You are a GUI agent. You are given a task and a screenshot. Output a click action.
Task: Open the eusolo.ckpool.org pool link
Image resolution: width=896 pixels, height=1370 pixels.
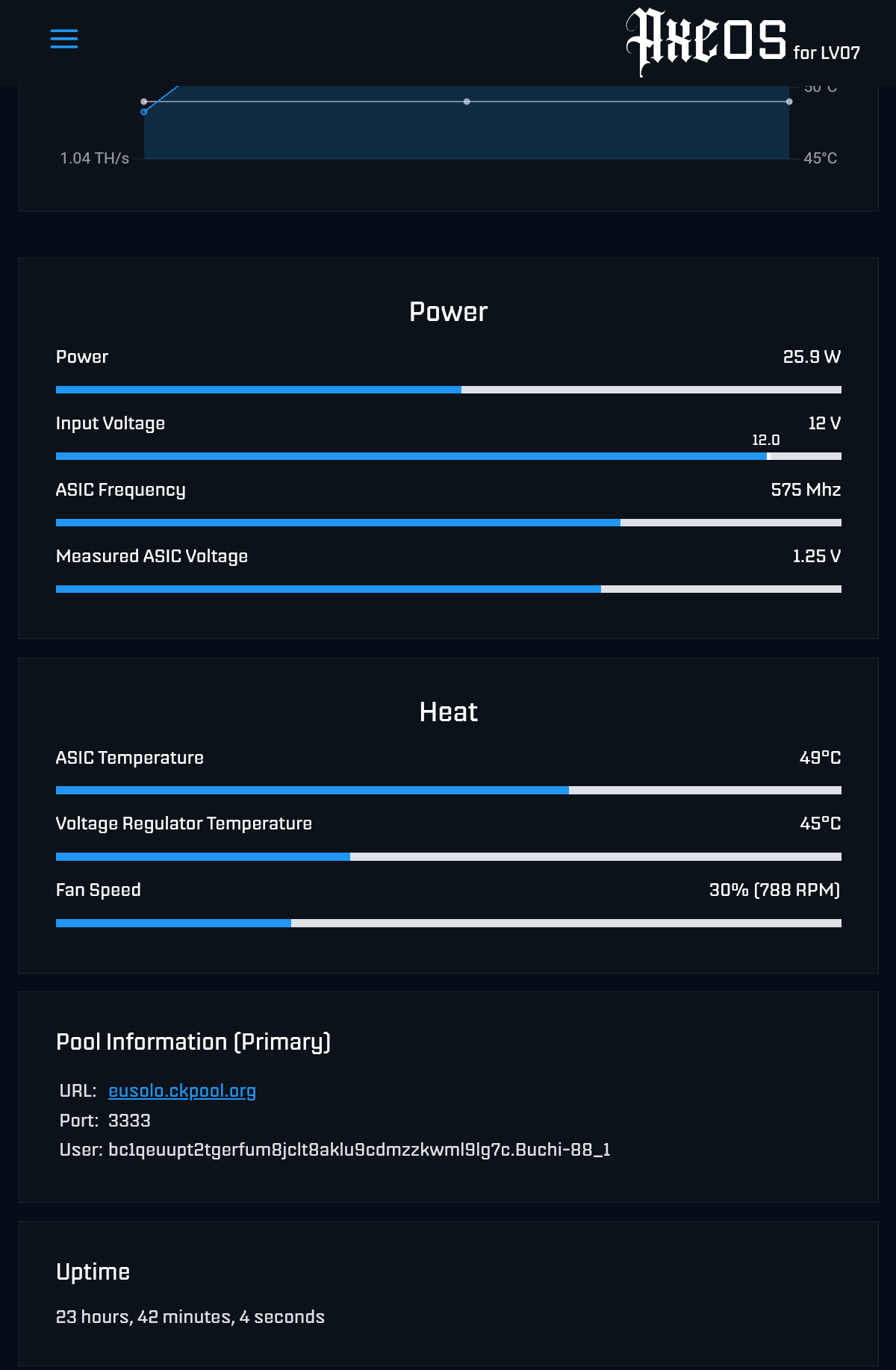click(182, 1091)
